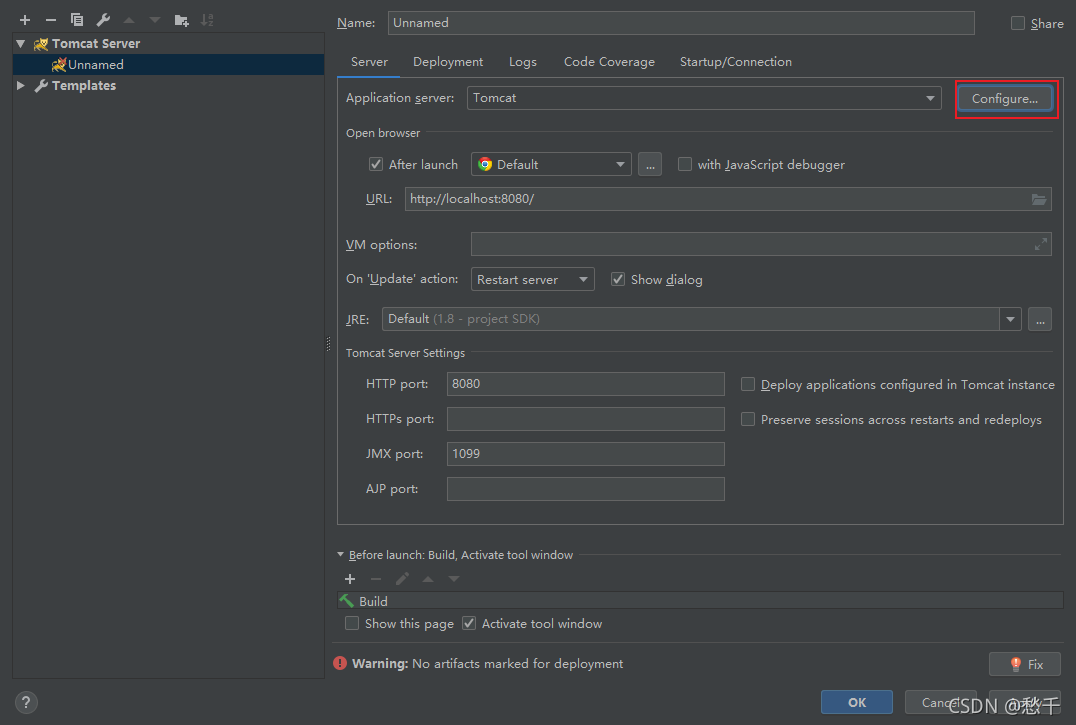The height and width of the screenshot is (725, 1076).
Task: Enable with JavaScript debugger checkbox
Action: click(685, 164)
